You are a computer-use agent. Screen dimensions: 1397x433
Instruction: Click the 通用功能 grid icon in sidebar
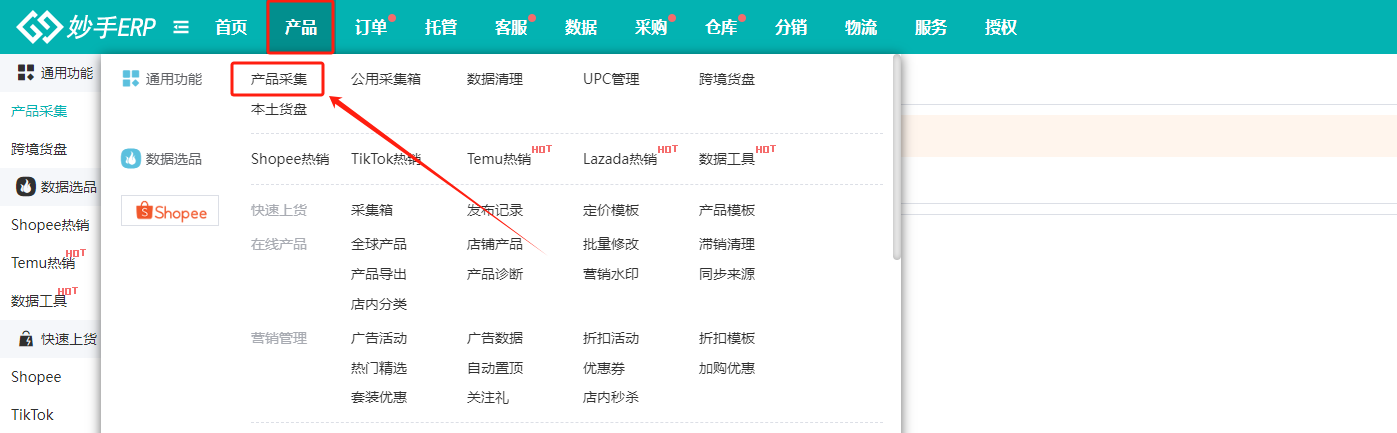(26, 72)
